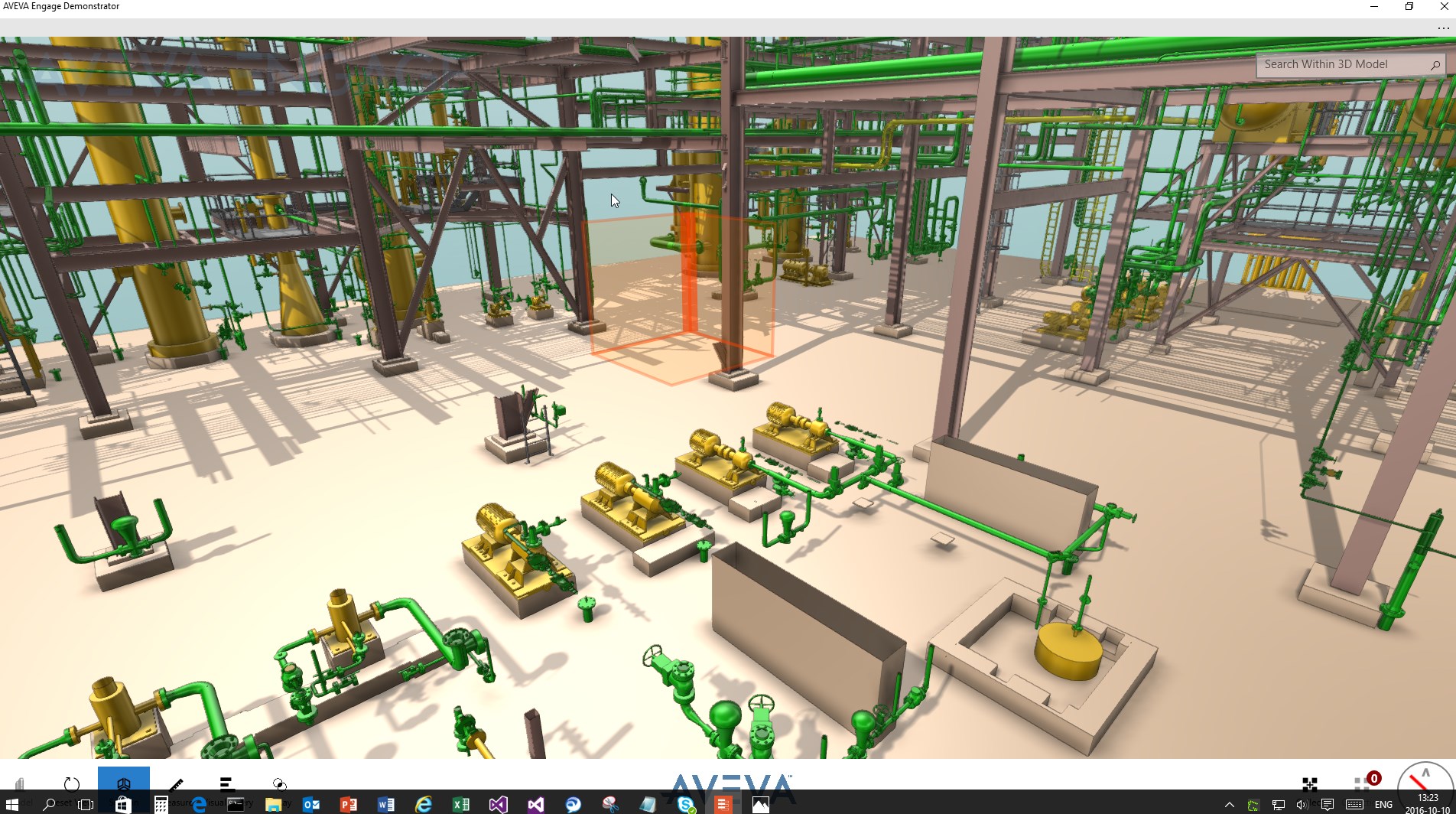Screen dimensions: 1456x814
Task: Restore down the AVEVA Engage window
Action: click(1409, 7)
